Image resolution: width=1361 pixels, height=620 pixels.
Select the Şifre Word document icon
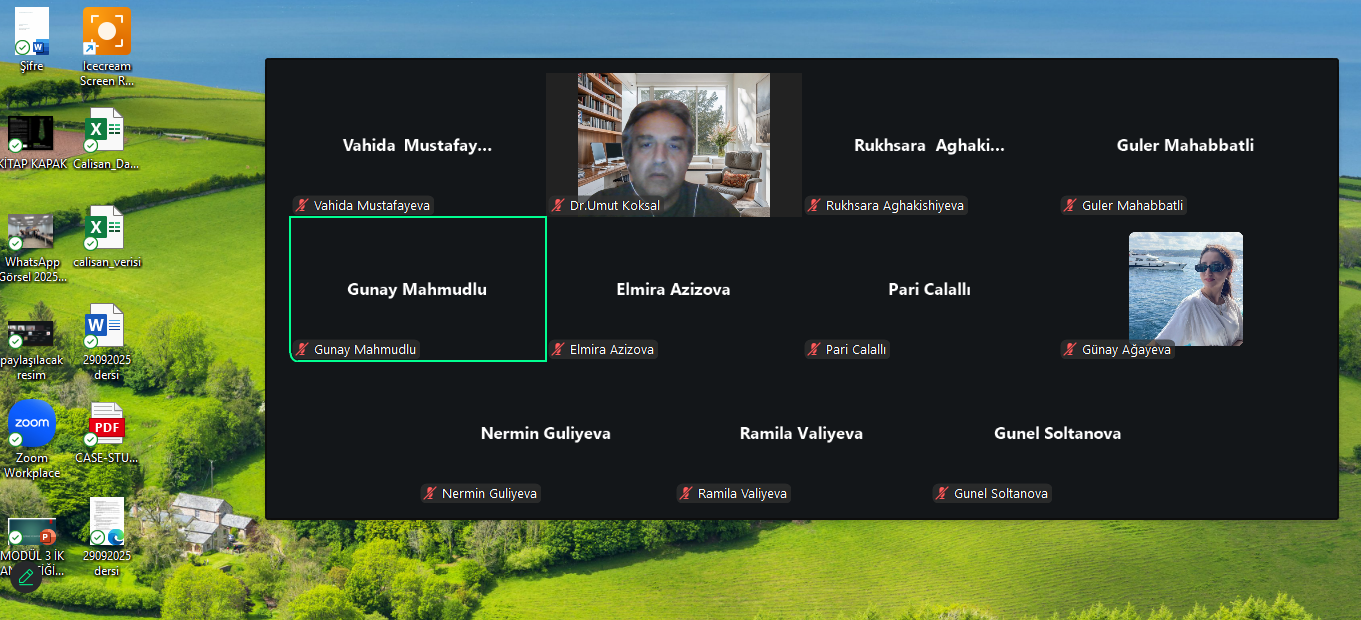(32, 40)
